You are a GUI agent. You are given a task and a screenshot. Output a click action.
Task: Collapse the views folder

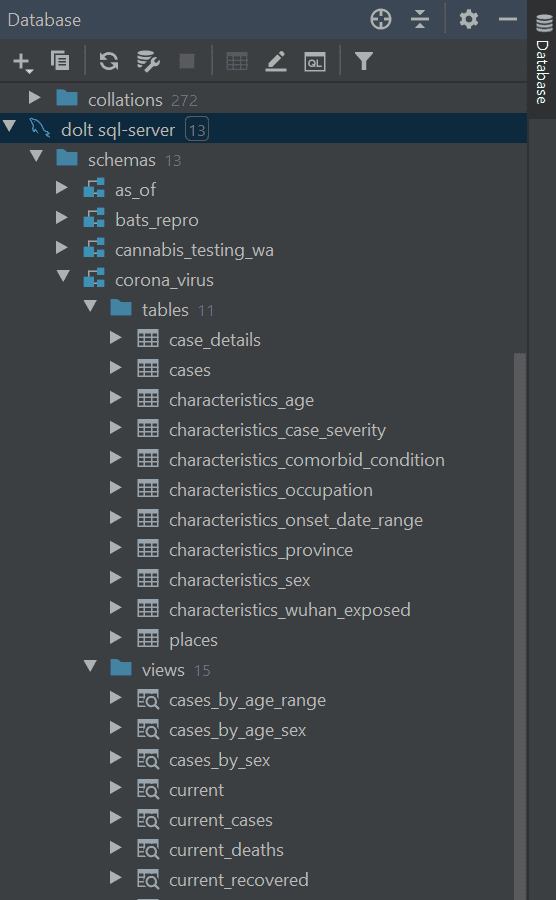click(x=90, y=666)
